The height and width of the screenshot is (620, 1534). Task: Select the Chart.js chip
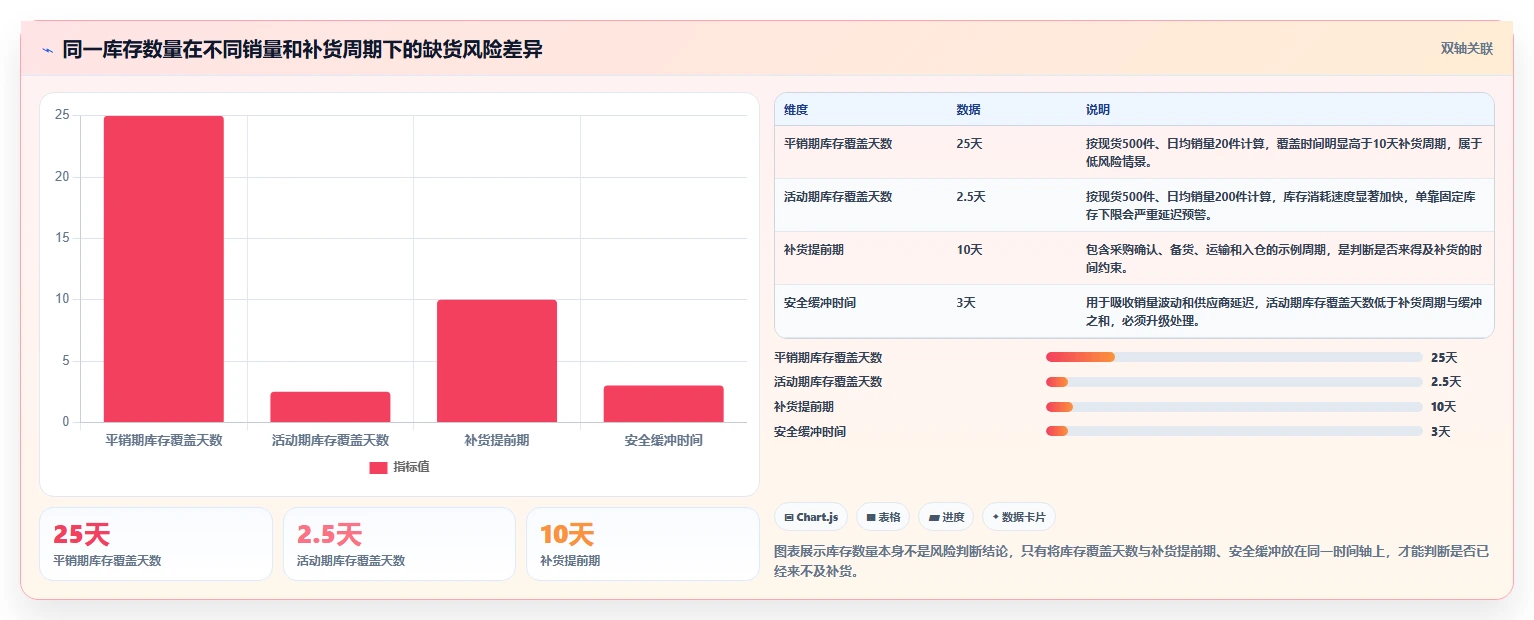811,517
